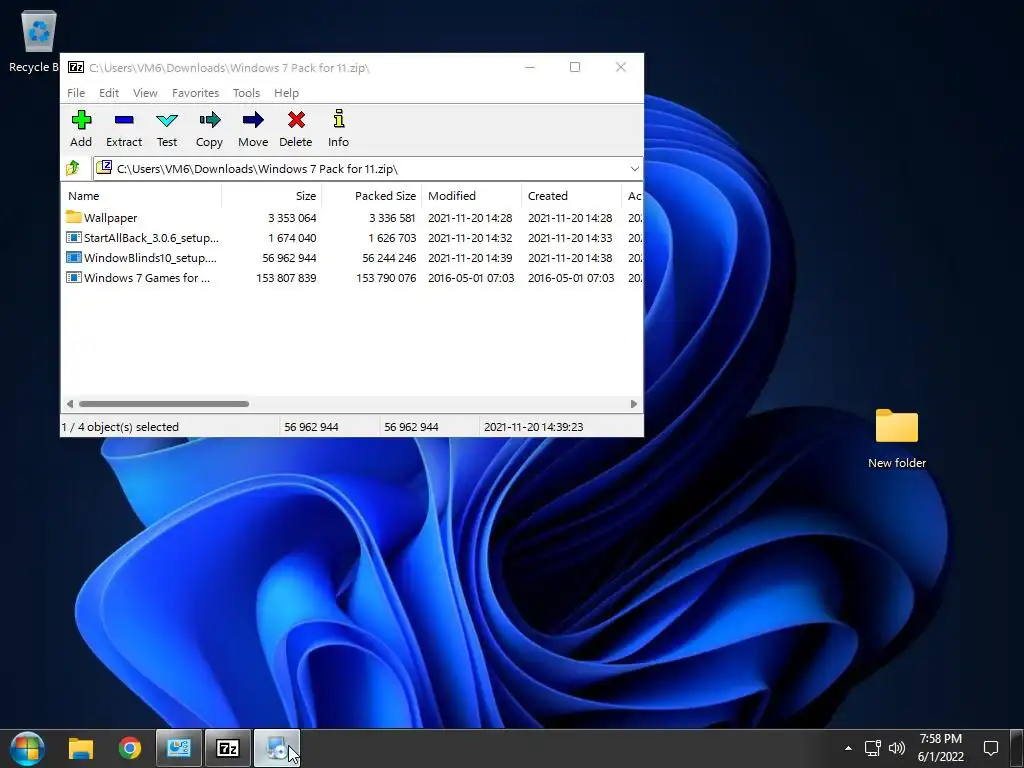Open the network tray icon
The height and width of the screenshot is (768, 1024).
click(x=872, y=748)
